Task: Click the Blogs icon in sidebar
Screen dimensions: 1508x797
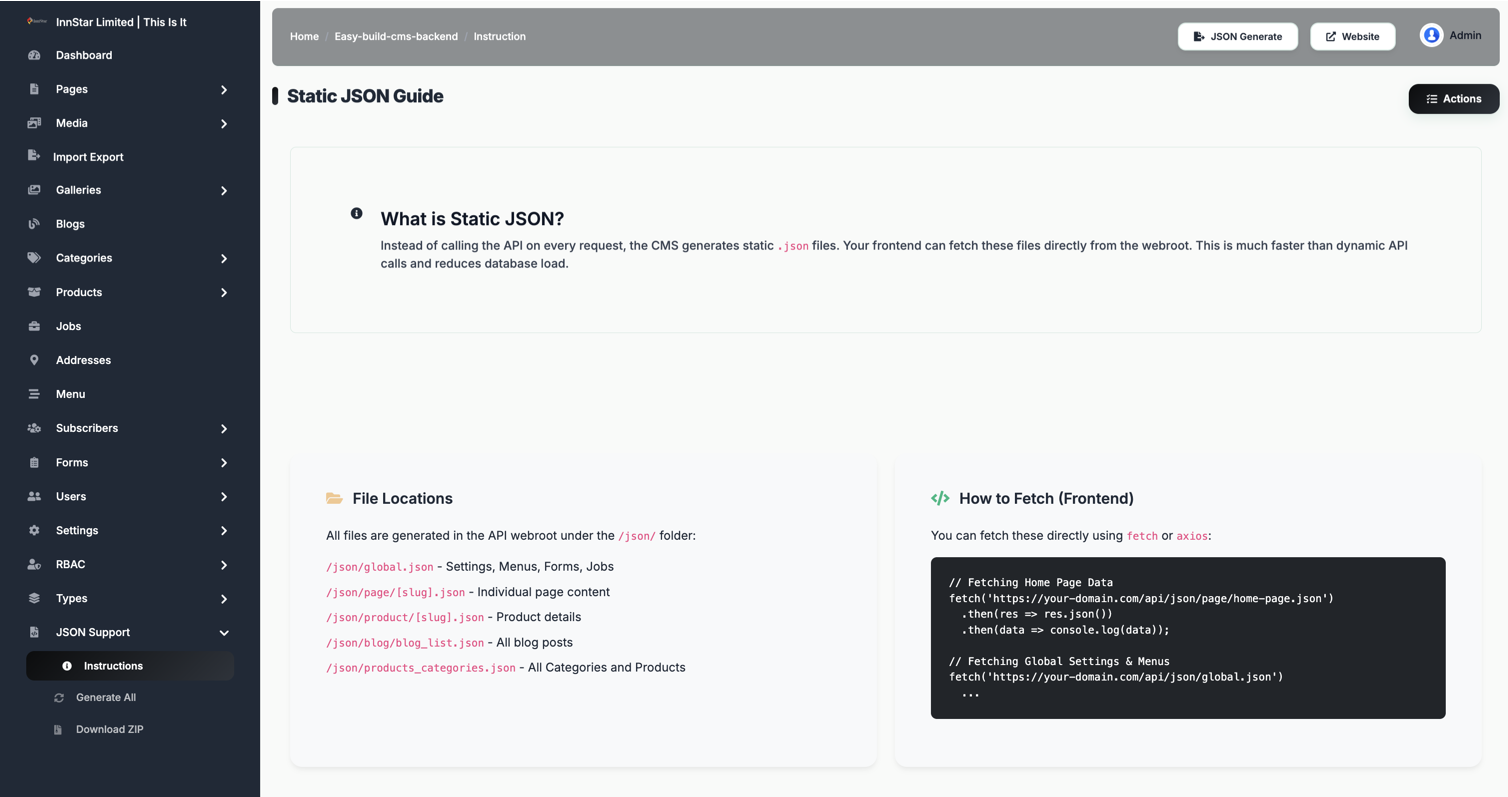Action: tap(34, 224)
